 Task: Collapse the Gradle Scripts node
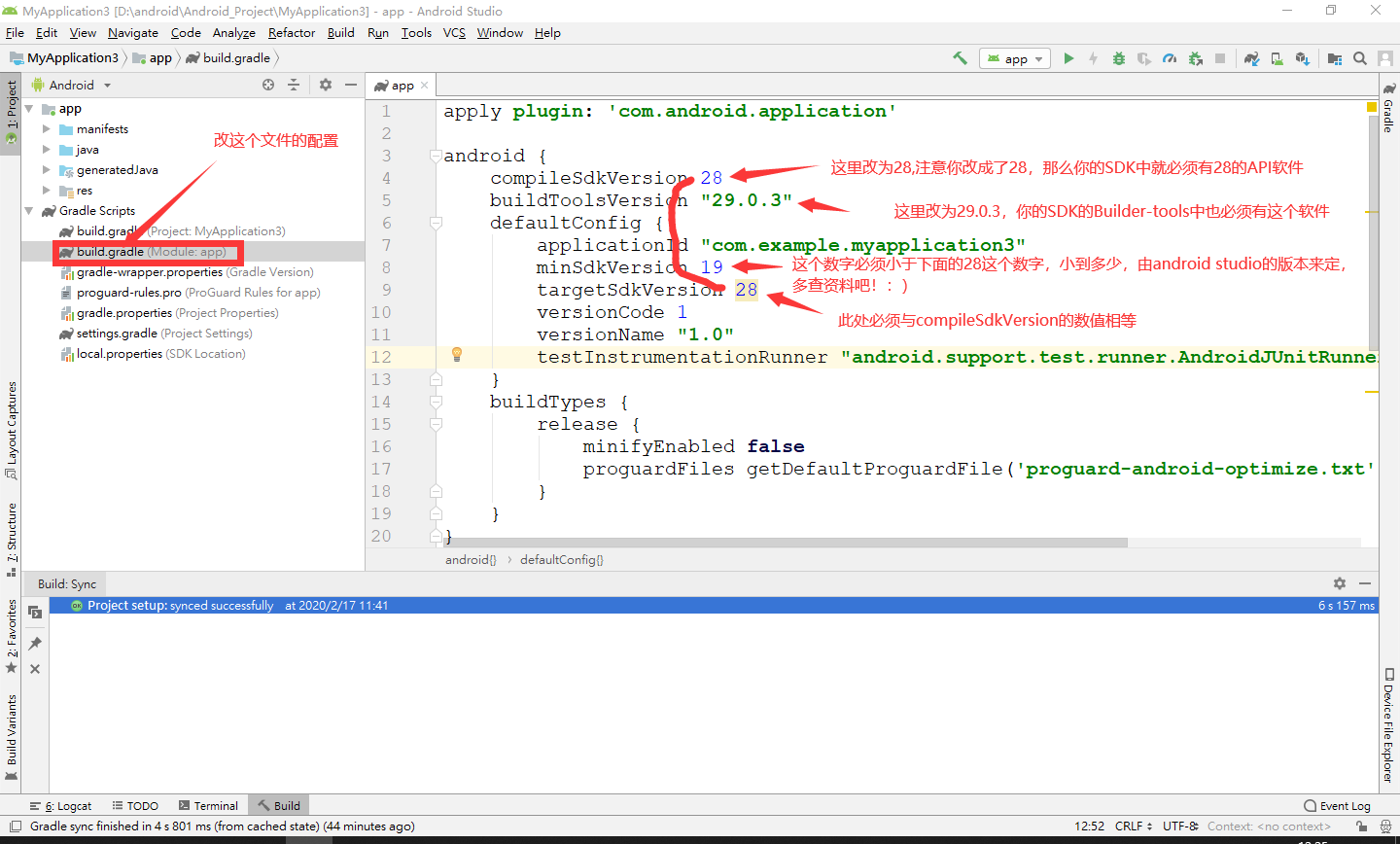(29, 211)
